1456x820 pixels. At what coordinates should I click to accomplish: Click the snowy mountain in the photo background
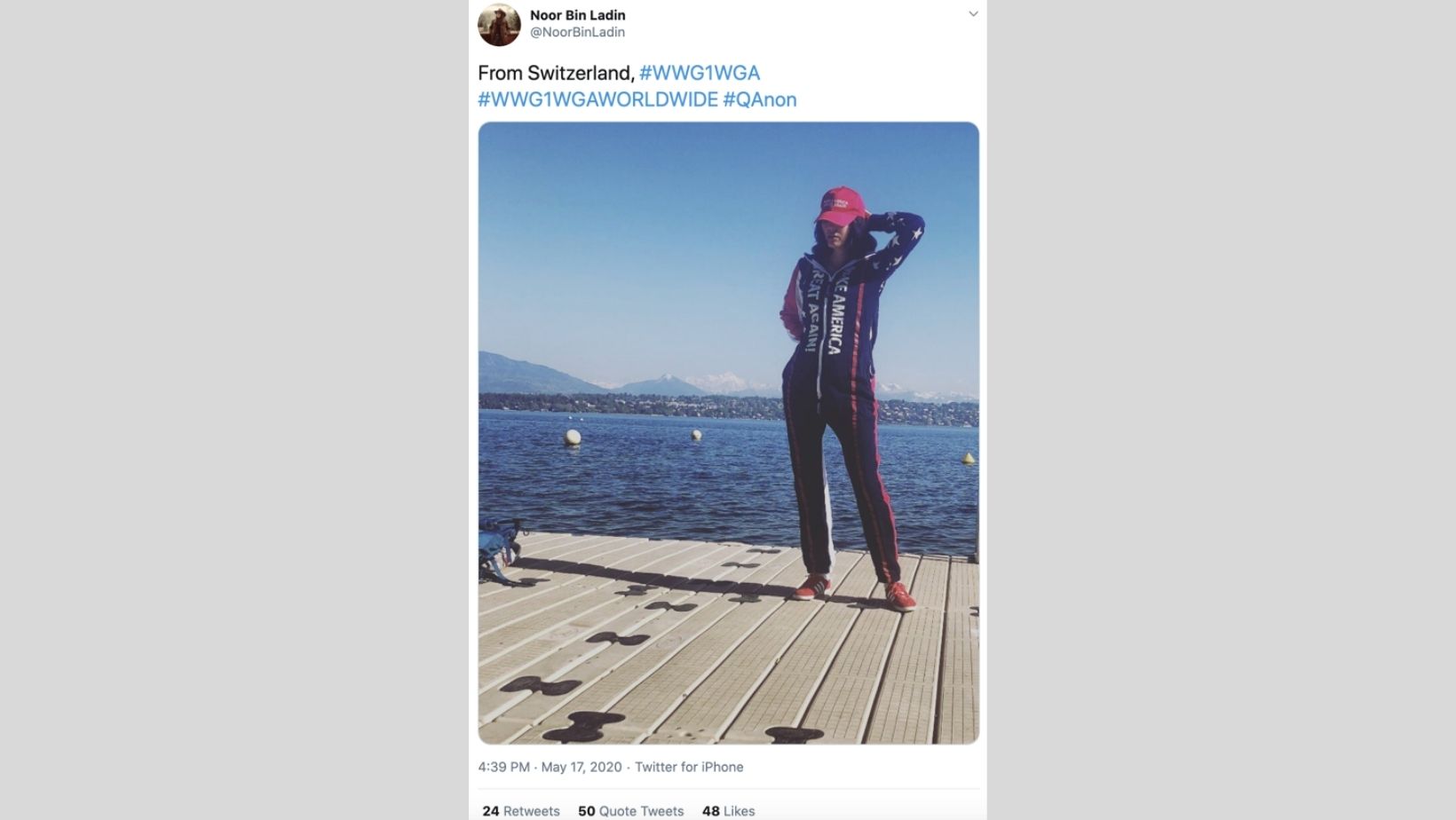point(721,383)
